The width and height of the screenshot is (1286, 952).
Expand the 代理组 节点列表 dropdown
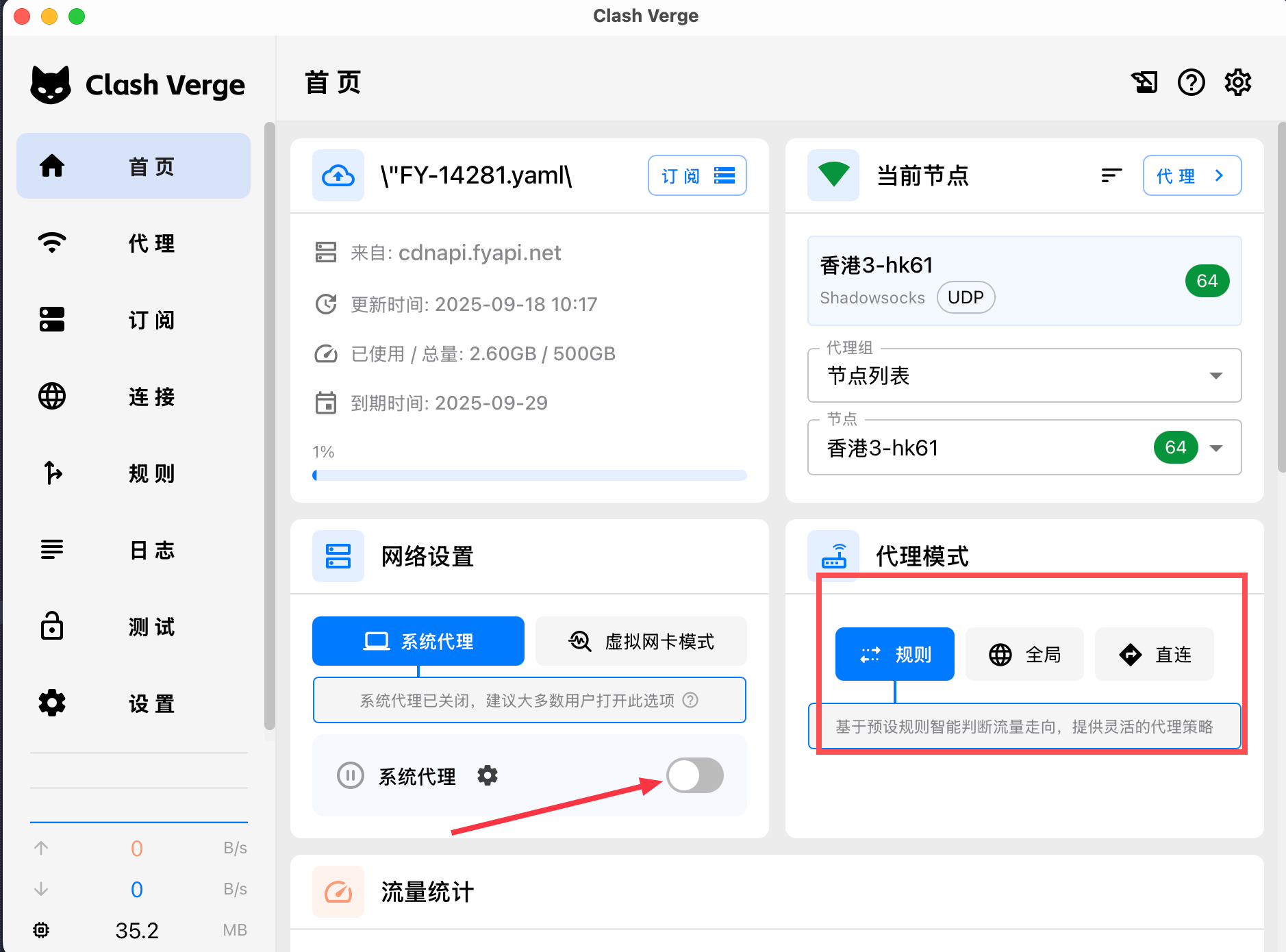click(1024, 375)
